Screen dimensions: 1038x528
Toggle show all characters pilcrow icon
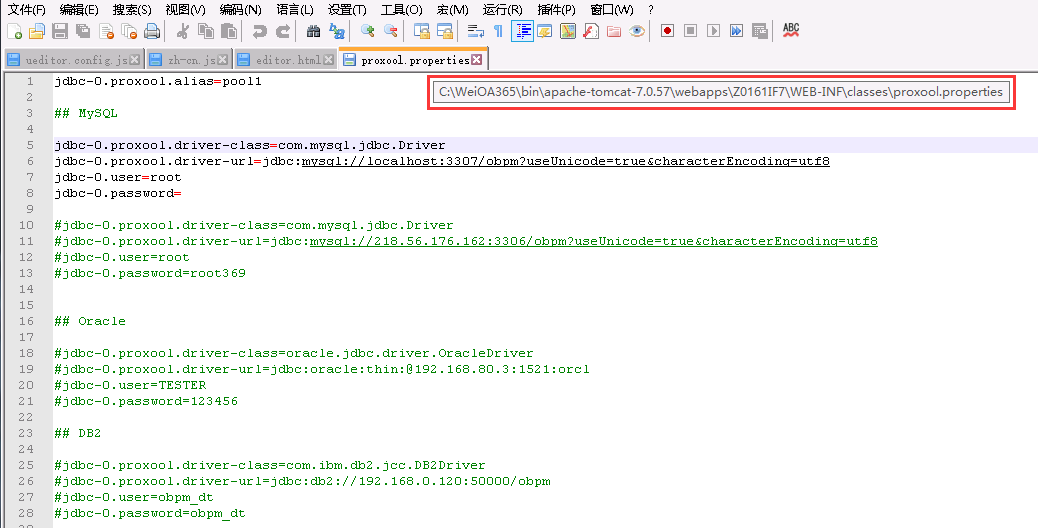click(x=498, y=31)
